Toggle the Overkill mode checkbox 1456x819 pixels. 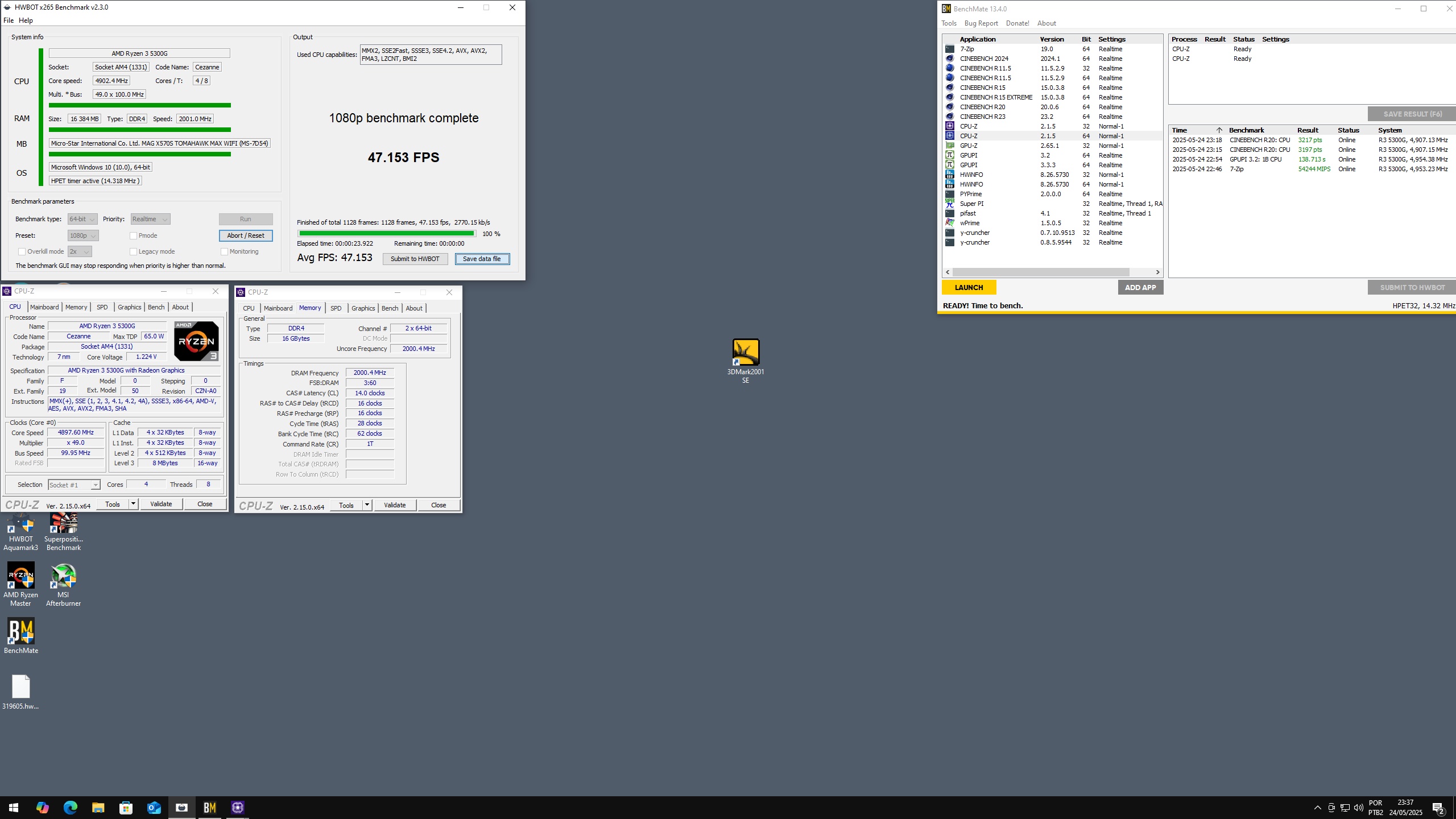(22, 251)
